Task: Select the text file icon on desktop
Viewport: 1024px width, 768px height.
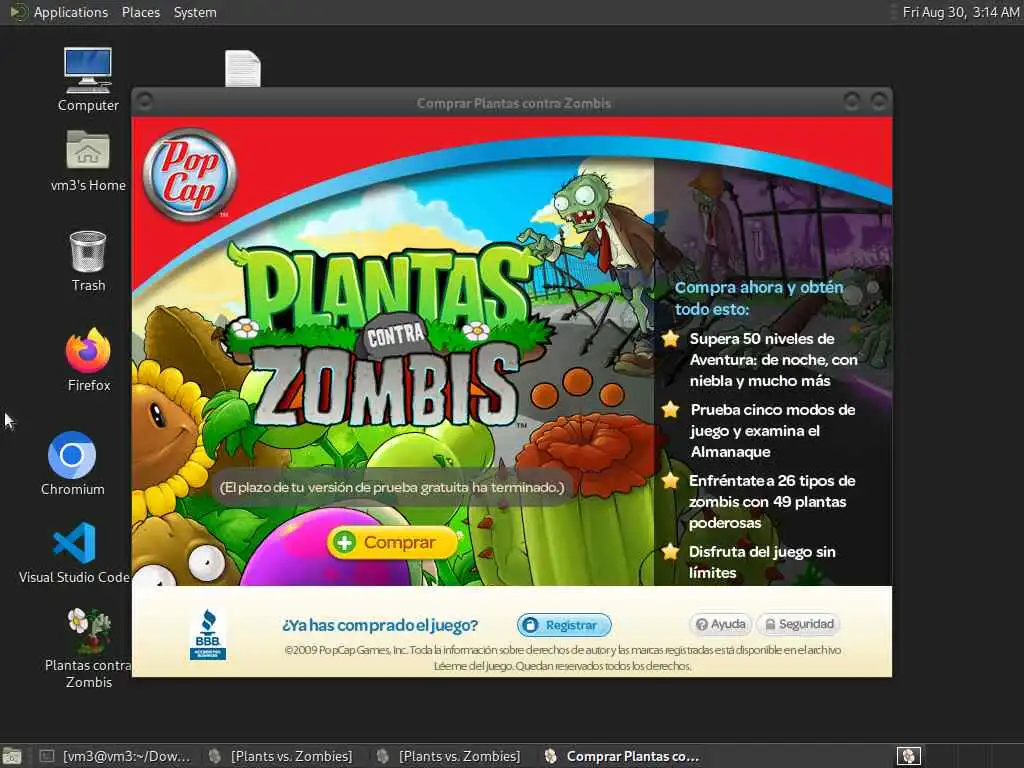Action: 243,69
